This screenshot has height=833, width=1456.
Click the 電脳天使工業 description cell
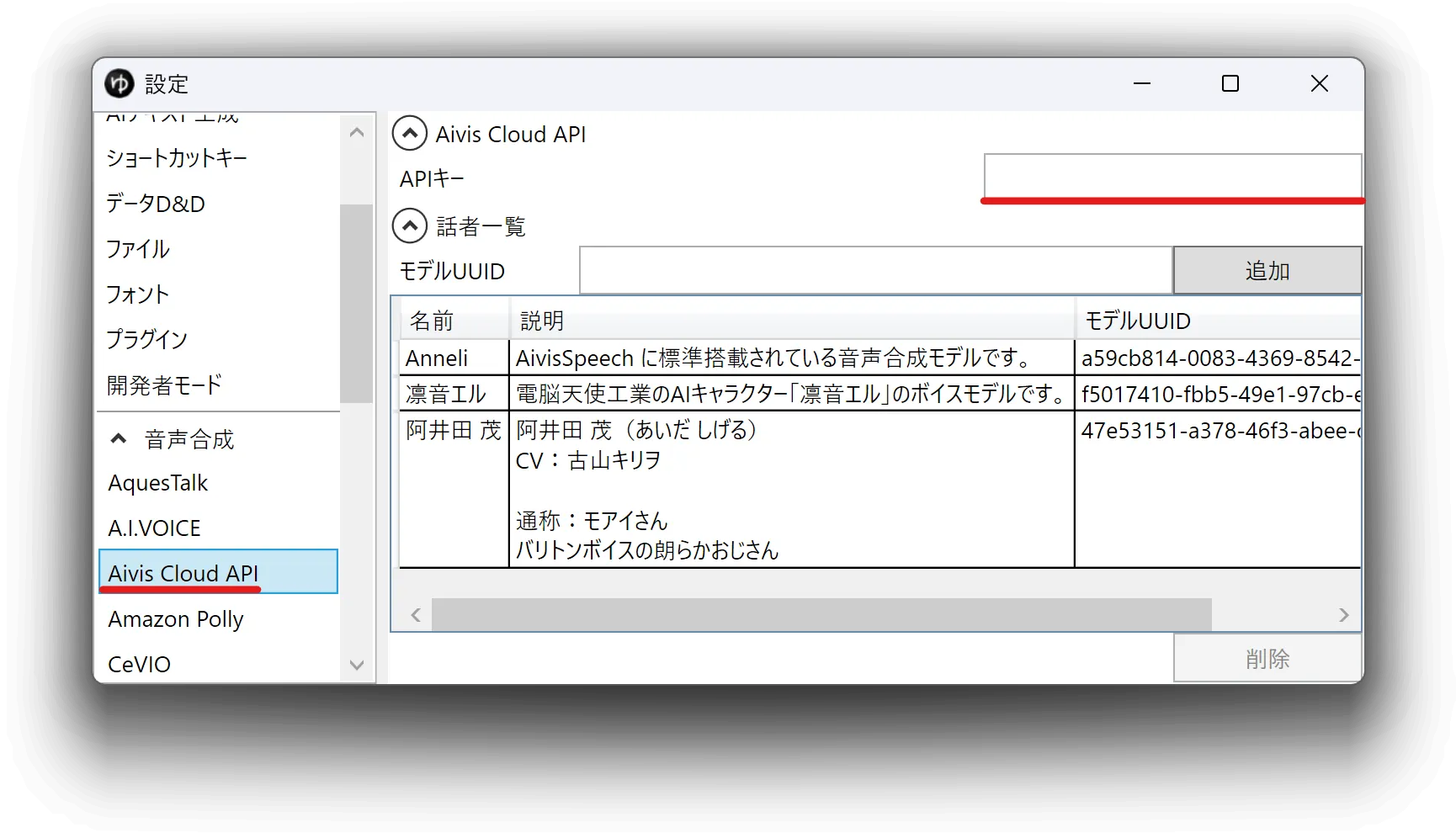[792, 394]
